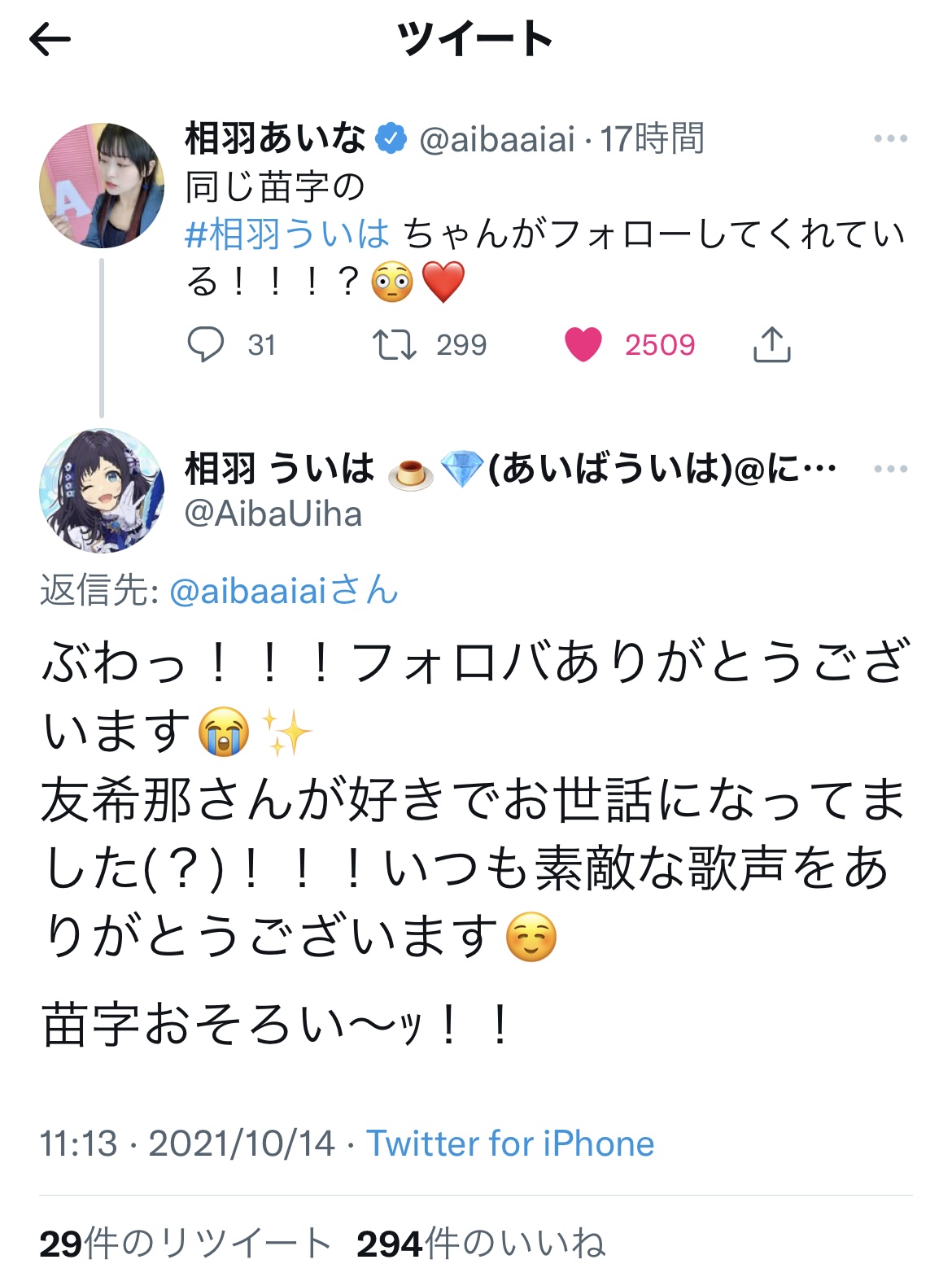This screenshot has width=952, height=1277.
Task: Open more options for 相羽あいな's tweet
Action: click(x=890, y=139)
